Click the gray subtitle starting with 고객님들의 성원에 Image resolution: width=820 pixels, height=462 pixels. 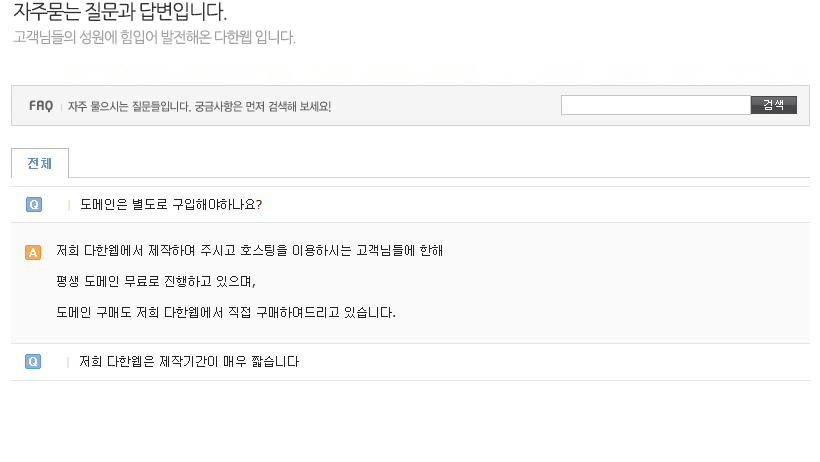tap(154, 38)
